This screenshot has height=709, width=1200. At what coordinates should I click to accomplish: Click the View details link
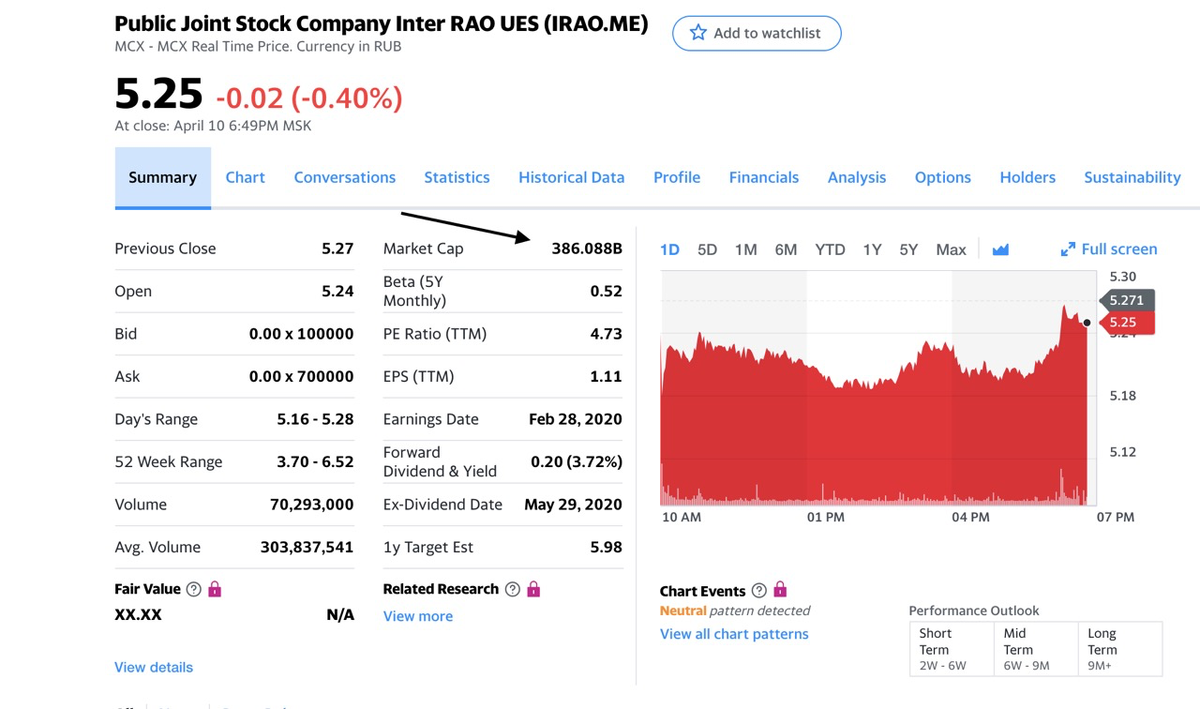pos(154,667)
